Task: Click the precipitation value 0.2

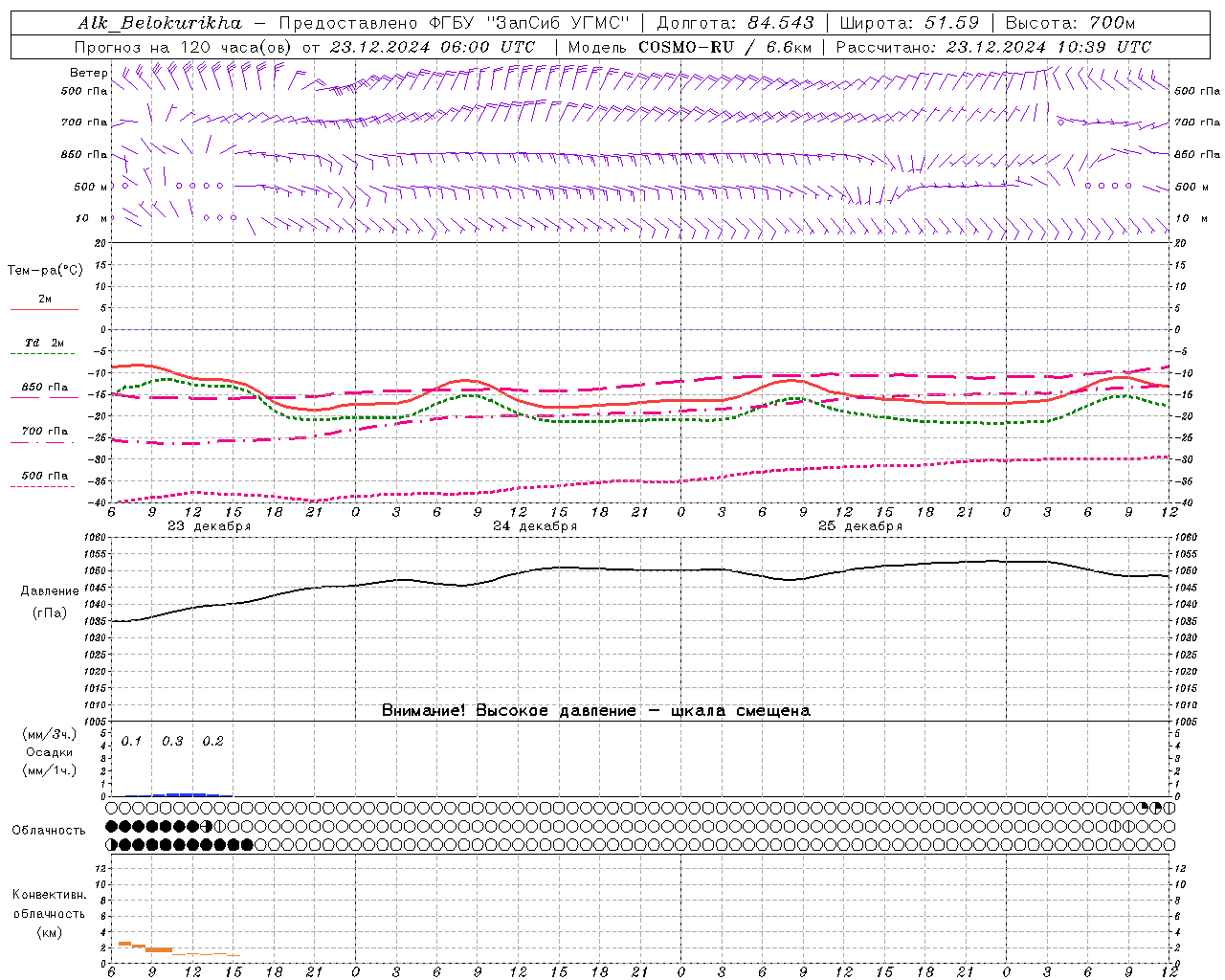Action: click(x=212, y=742)
